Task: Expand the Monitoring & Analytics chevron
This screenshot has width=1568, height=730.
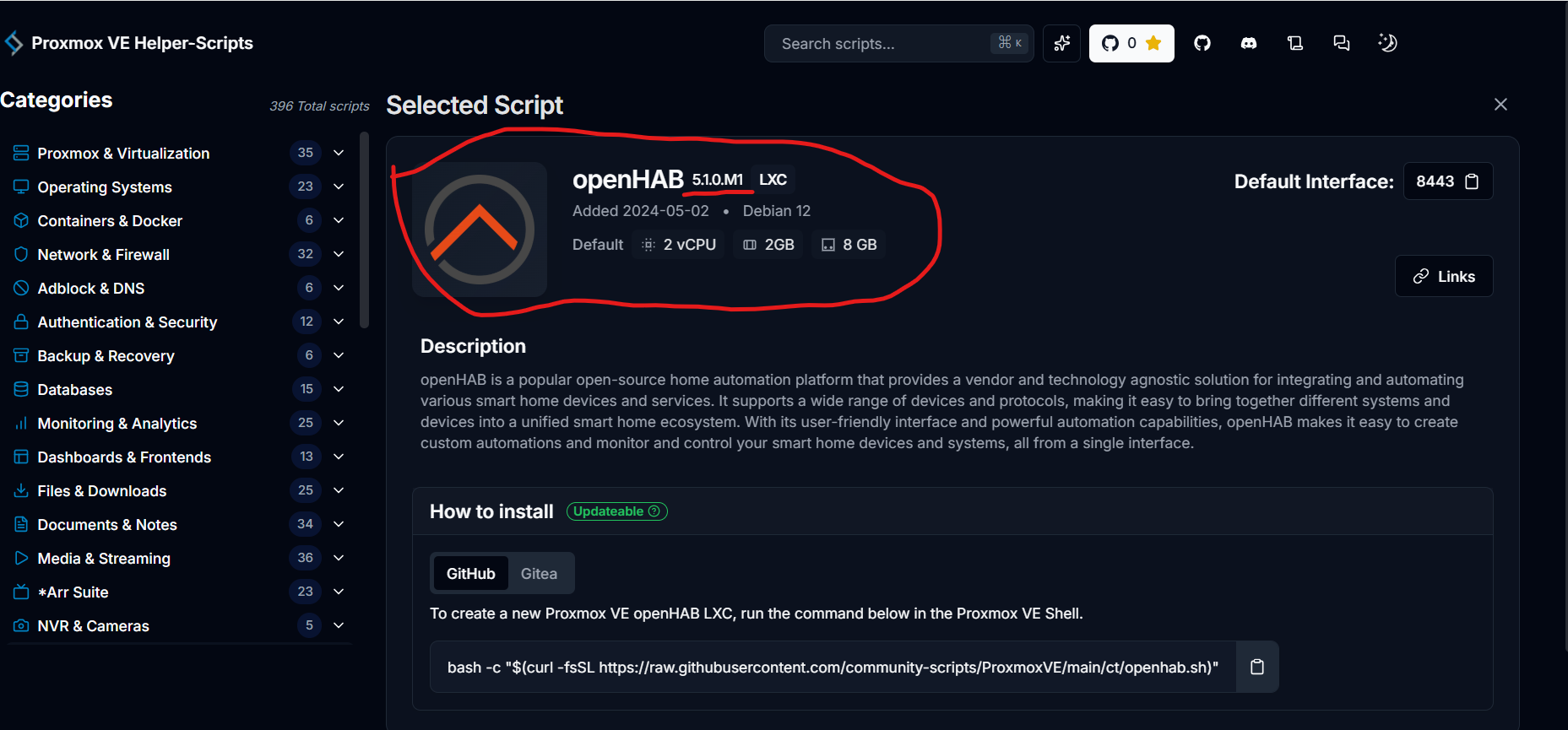Action: (x=339, y=423)
